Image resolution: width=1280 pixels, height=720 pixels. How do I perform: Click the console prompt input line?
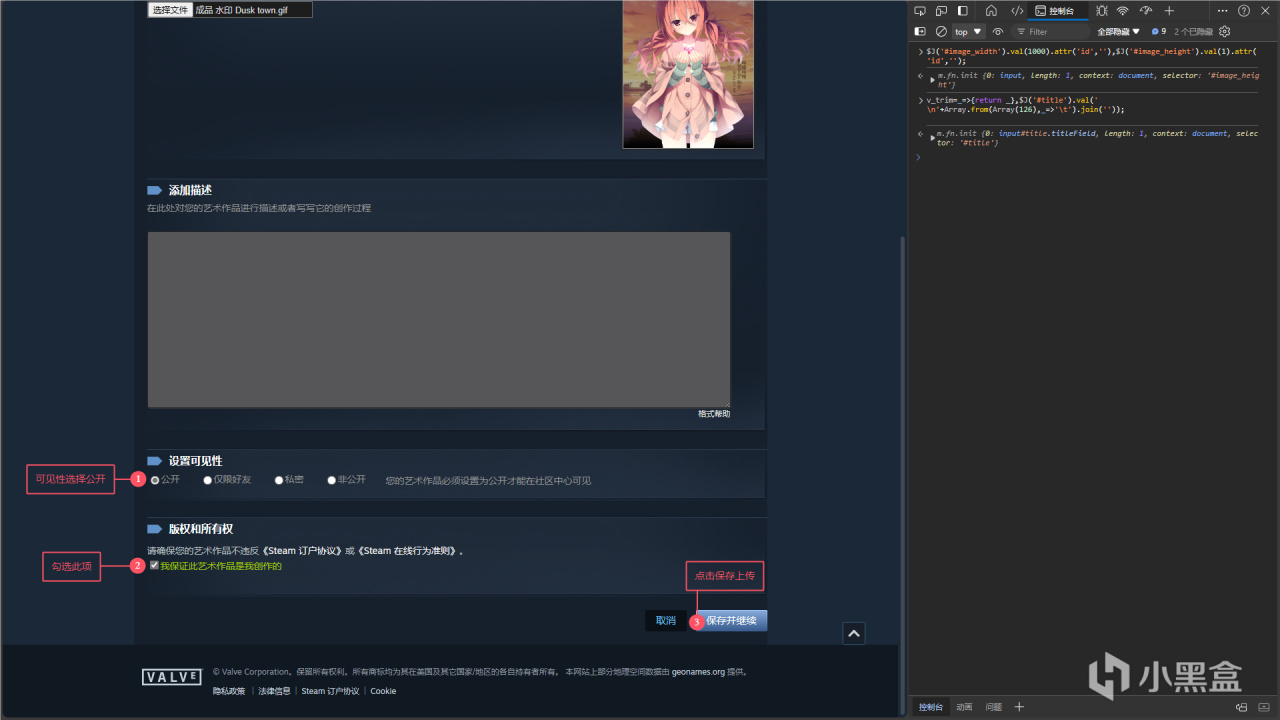click(x=1090, y=157)
